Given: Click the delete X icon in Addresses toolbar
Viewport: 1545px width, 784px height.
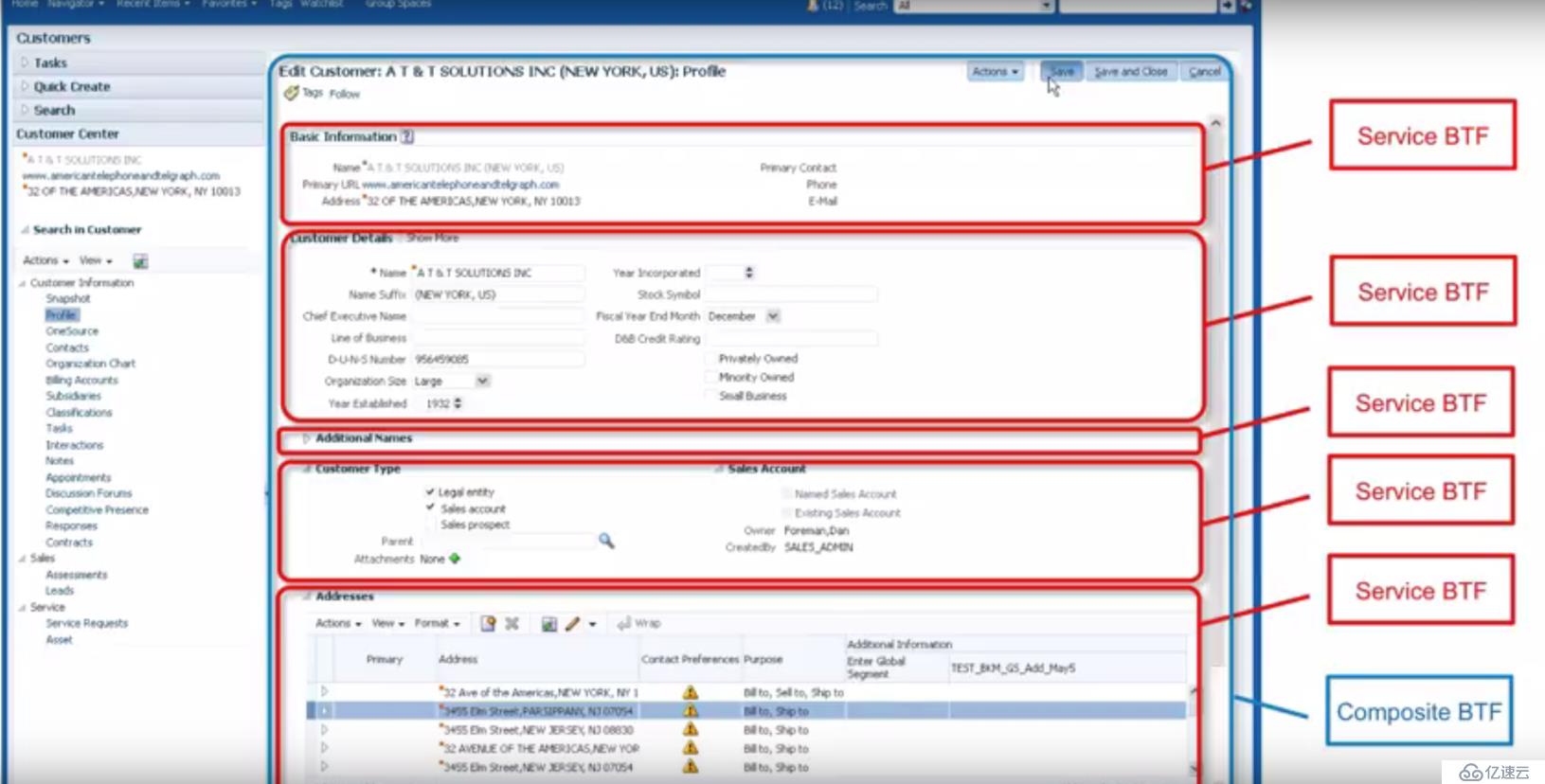Looking at the screenshot, I should coord(512,623).
